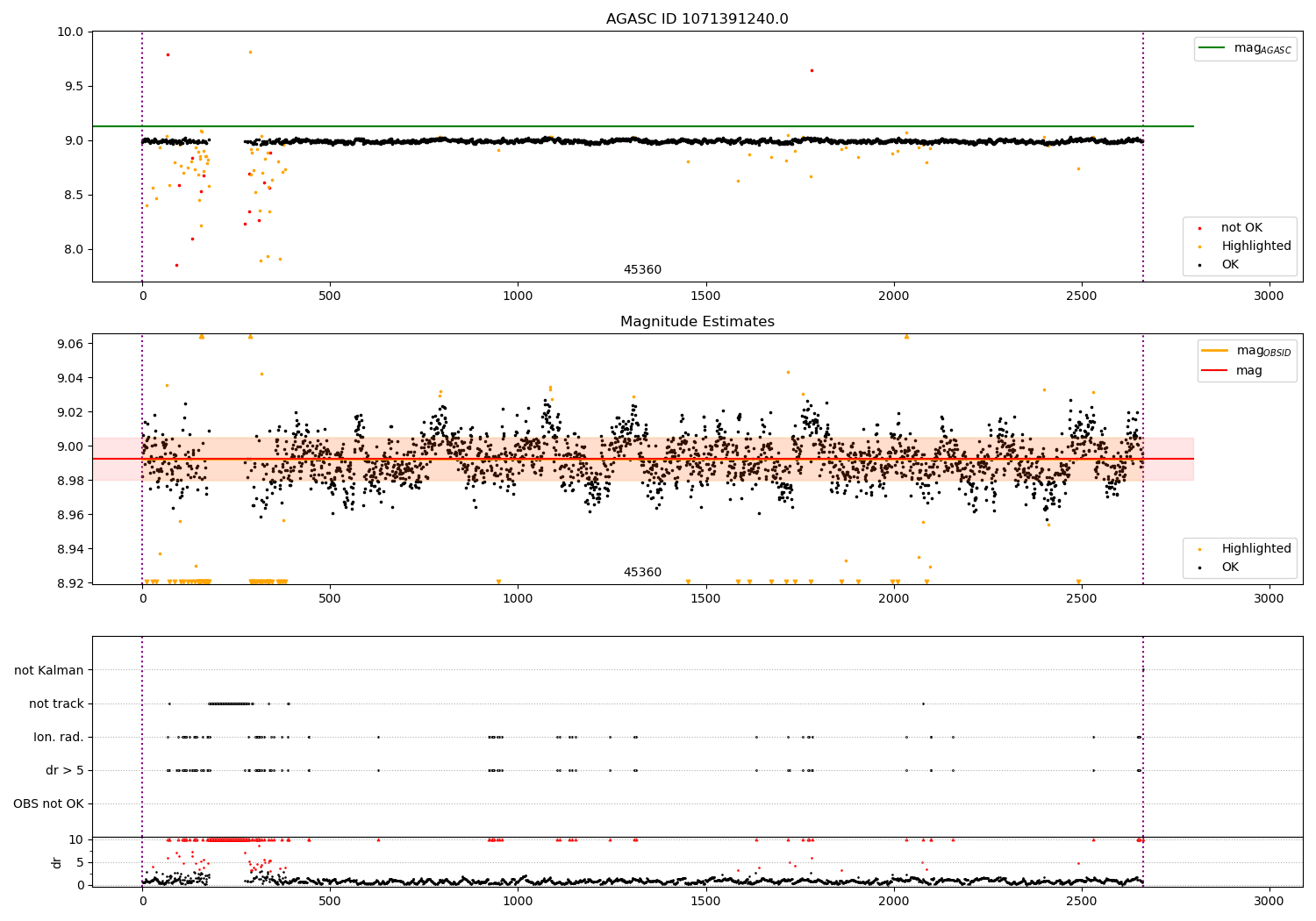Click the 500 x-tick of the top panel

(x=330, y=296)
